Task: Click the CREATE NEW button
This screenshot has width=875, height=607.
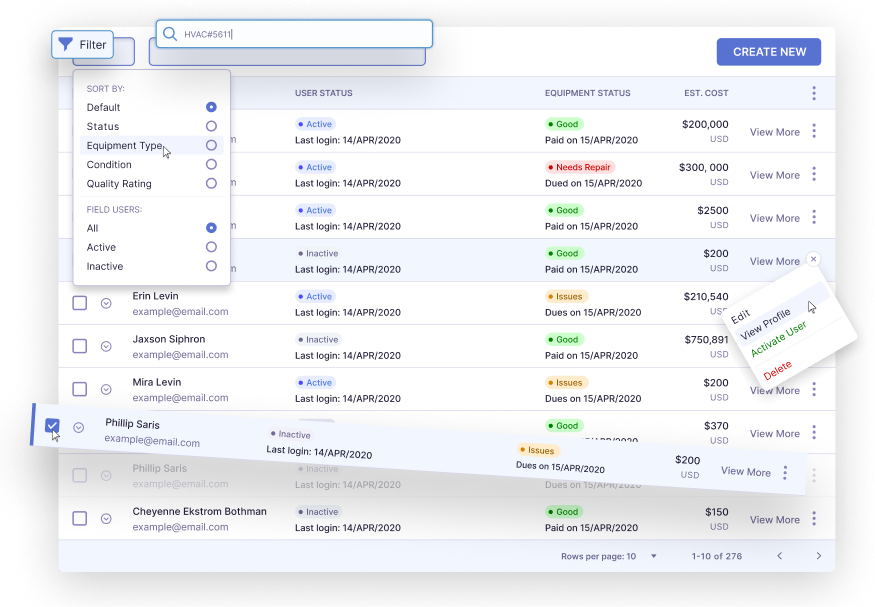Action: tap(768, 52)
